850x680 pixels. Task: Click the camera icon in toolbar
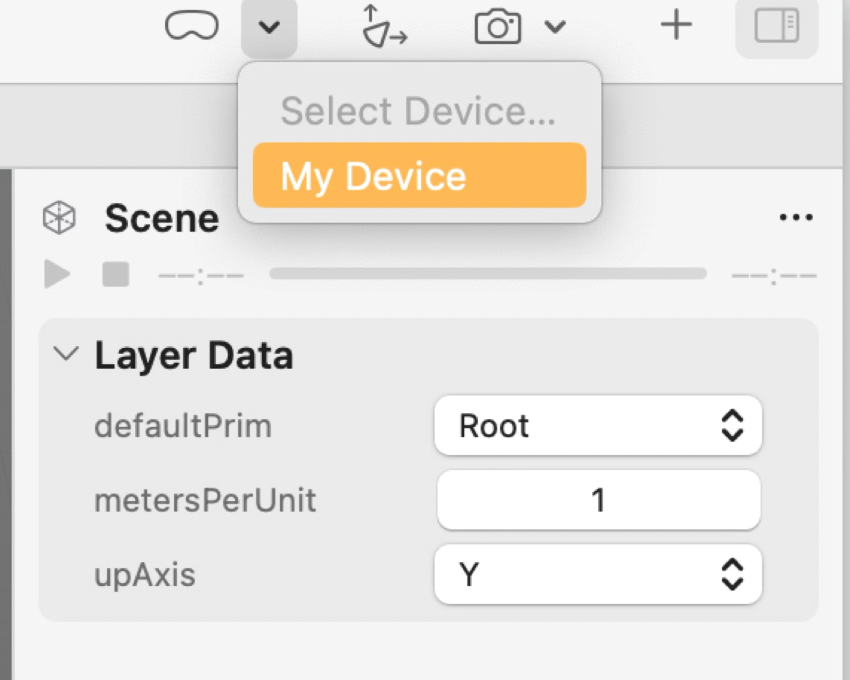click(498, 27)
